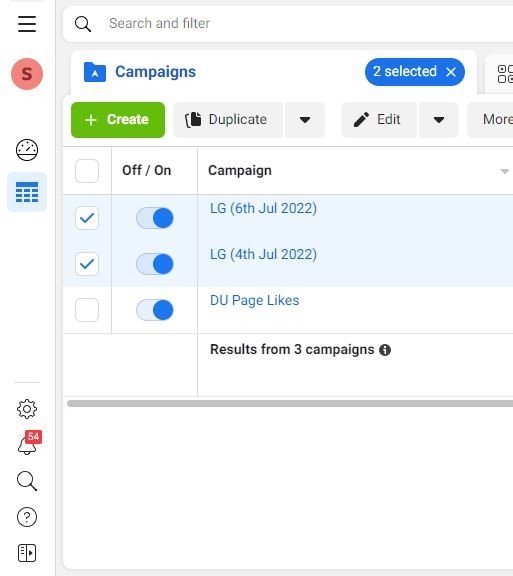Select the Campaigns table view icon
The image size is (513, 576).
tap(27, 192)
